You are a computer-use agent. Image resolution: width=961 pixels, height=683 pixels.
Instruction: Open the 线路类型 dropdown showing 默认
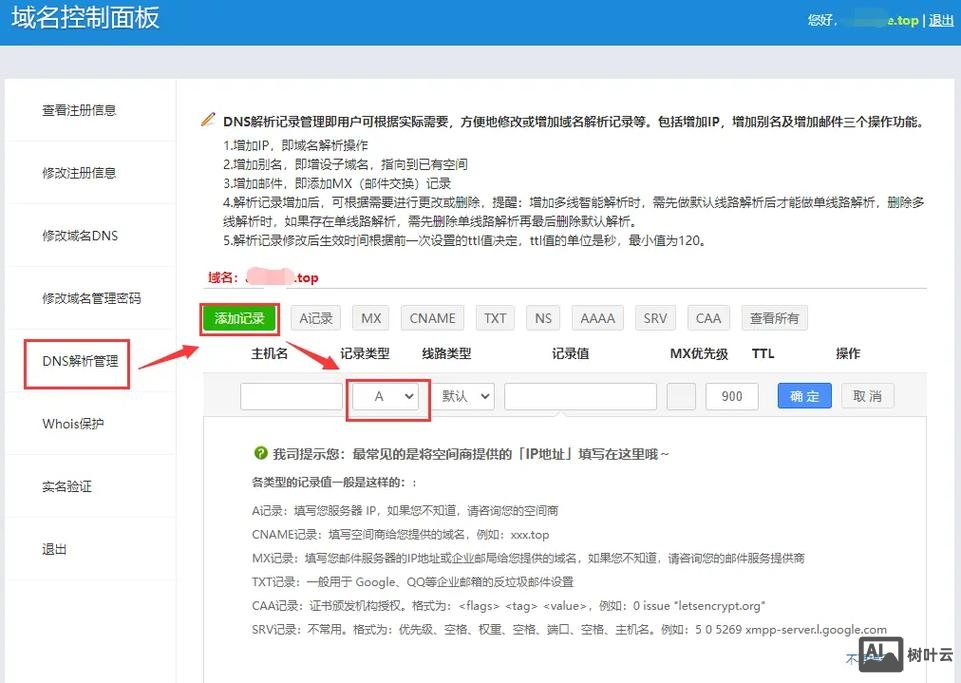pyautogui.click(x=464, y=396)
